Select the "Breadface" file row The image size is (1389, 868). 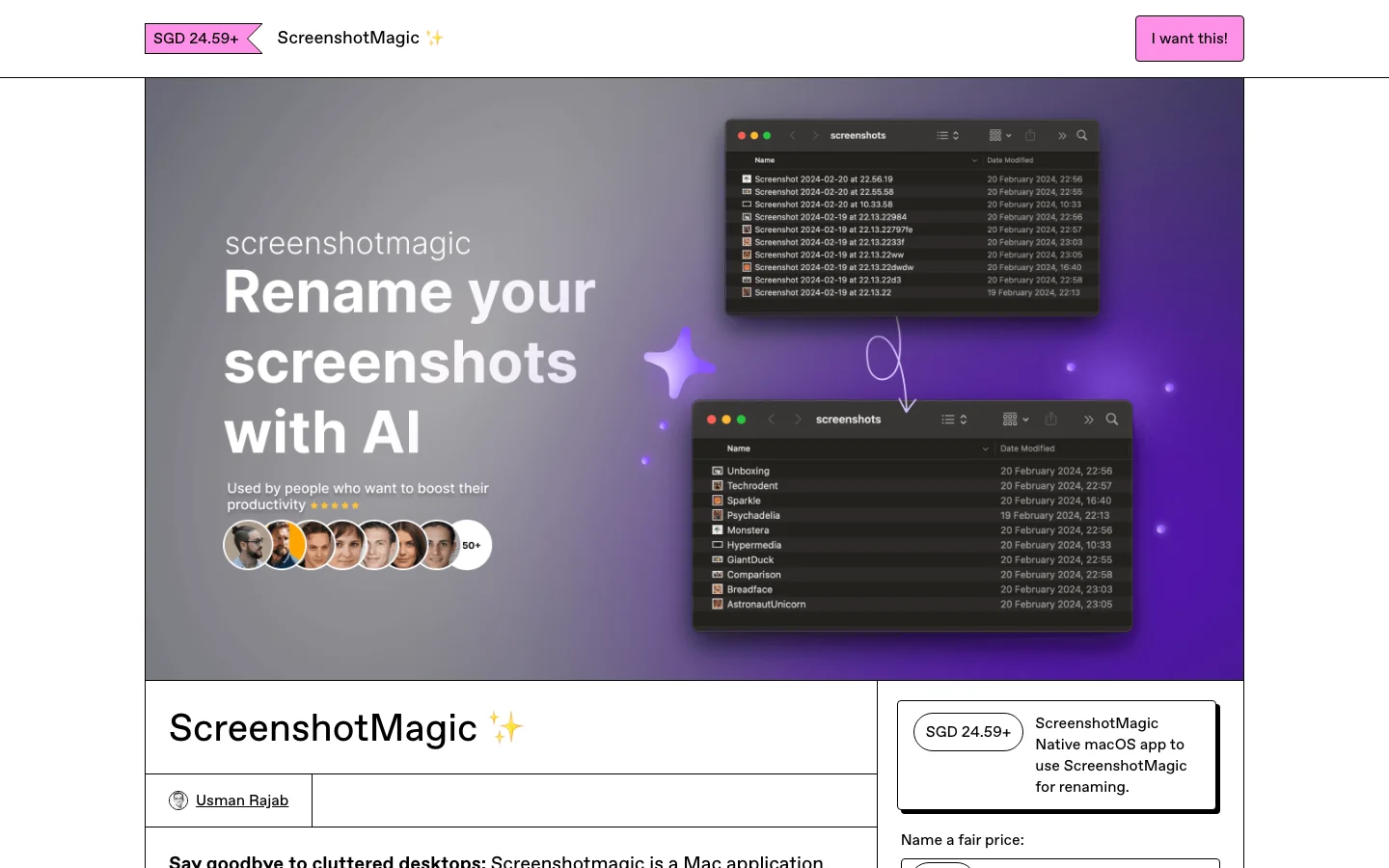pyautogui.click(x=912, y=589)
